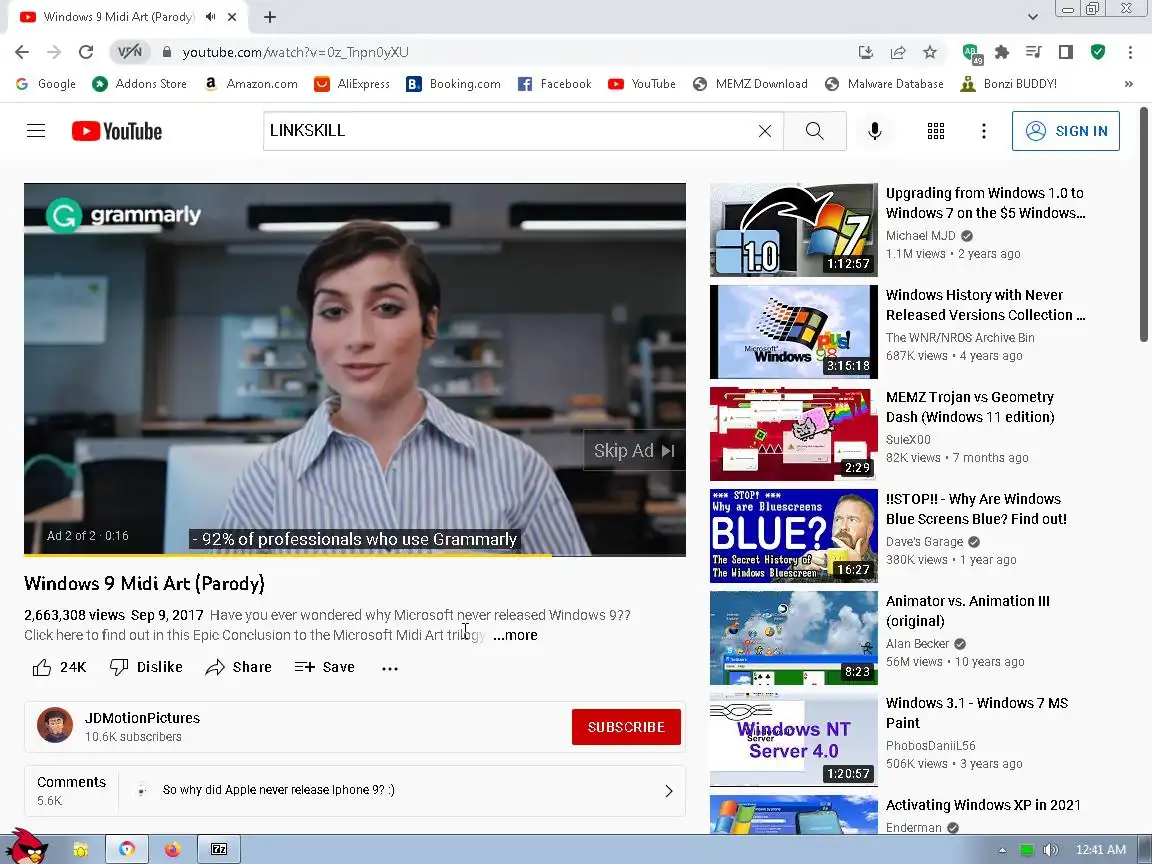Open Chrome's three-dot menu
The height and width of the screenshot is (864, 1152).
click(1130, 52)
